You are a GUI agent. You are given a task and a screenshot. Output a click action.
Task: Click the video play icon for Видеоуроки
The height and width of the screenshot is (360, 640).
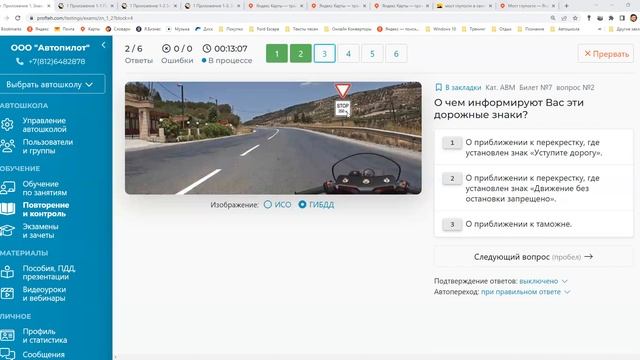tap(7, 293)
